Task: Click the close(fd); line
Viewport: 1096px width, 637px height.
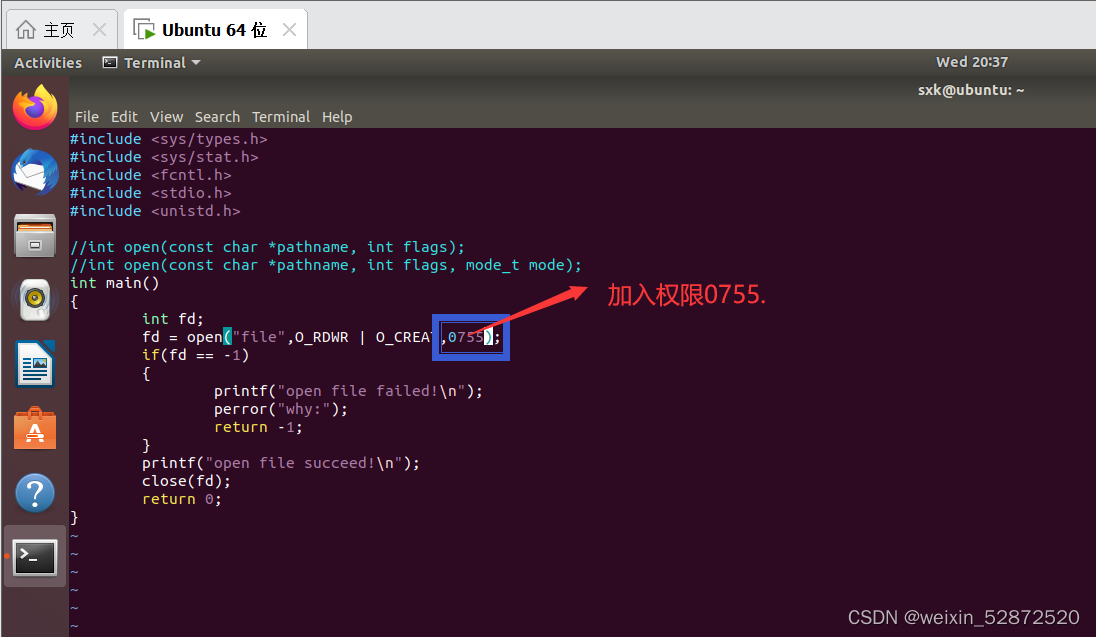Action: coord(187,481)
